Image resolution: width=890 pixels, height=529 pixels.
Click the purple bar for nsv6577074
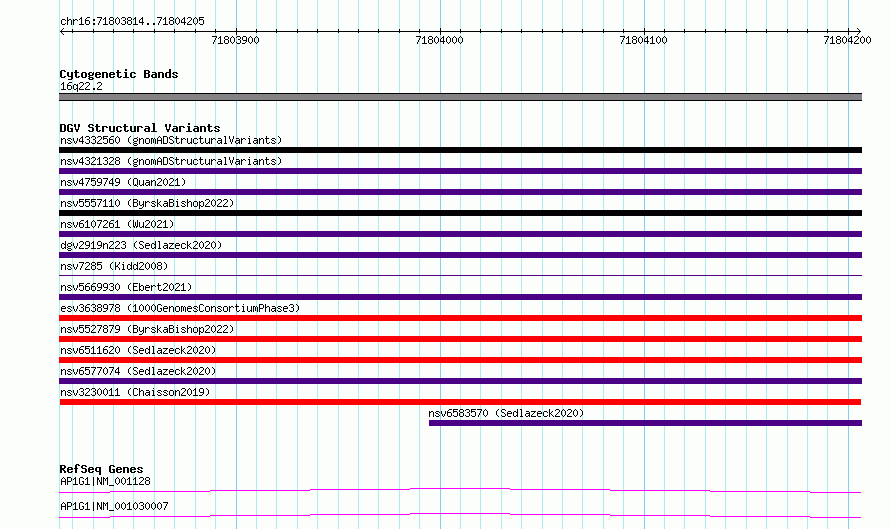pyautogui.click(x=460, y=381)
